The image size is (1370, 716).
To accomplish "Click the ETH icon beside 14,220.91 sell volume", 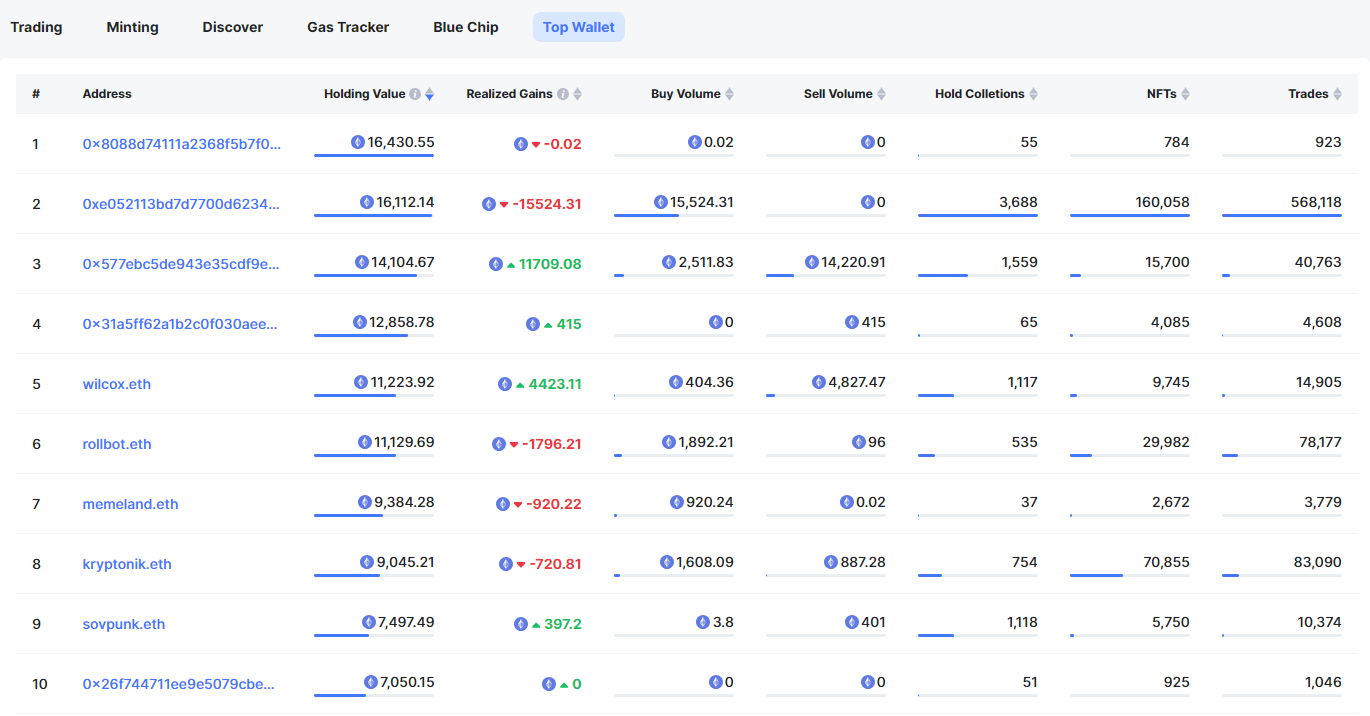I will pyautogui.click(x=811, y=262).
